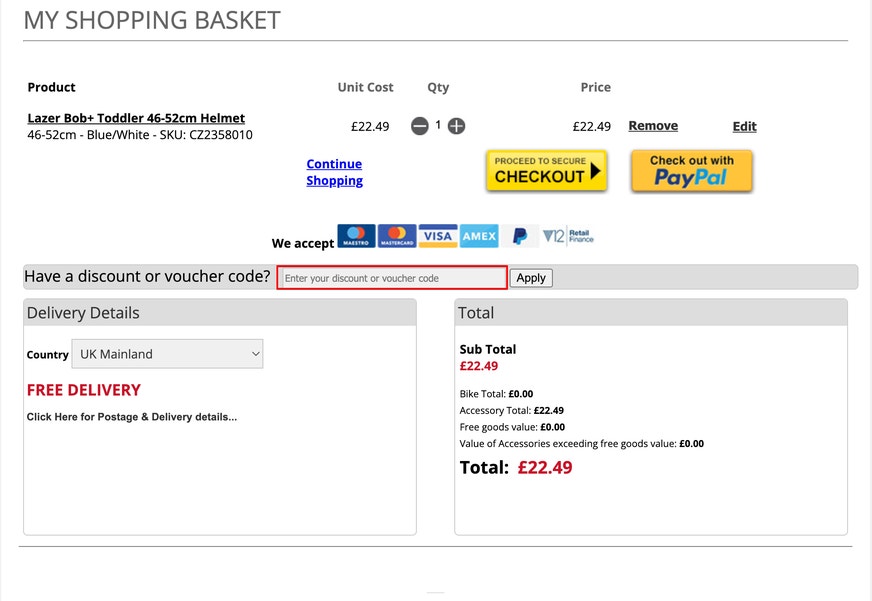Click the Free goods value line

pyautogui.click(x=512, y=428)
